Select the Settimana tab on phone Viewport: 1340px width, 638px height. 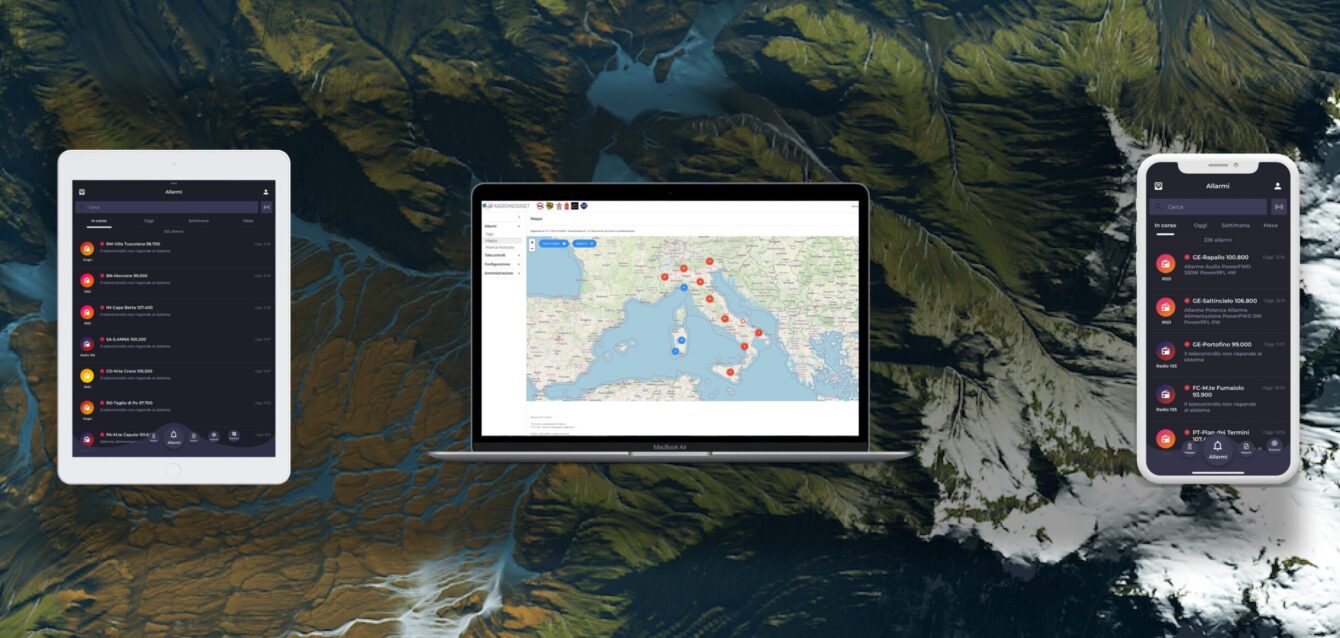tap(1235, 226)
